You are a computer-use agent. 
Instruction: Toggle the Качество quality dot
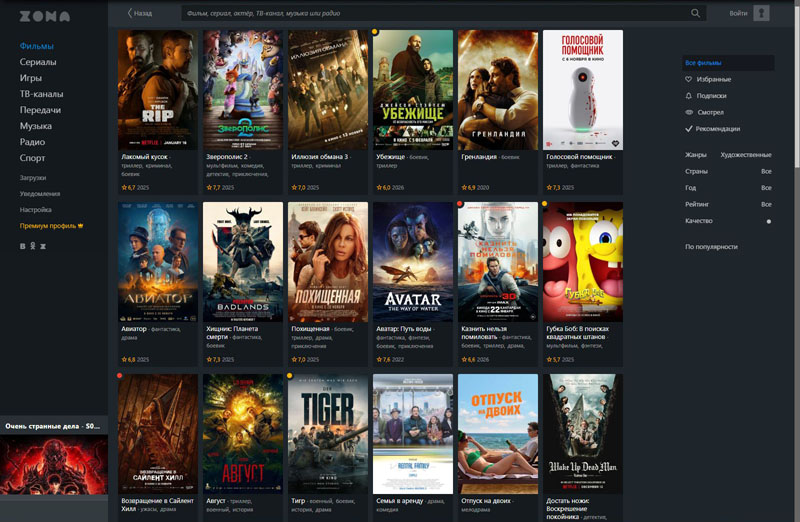768,221
